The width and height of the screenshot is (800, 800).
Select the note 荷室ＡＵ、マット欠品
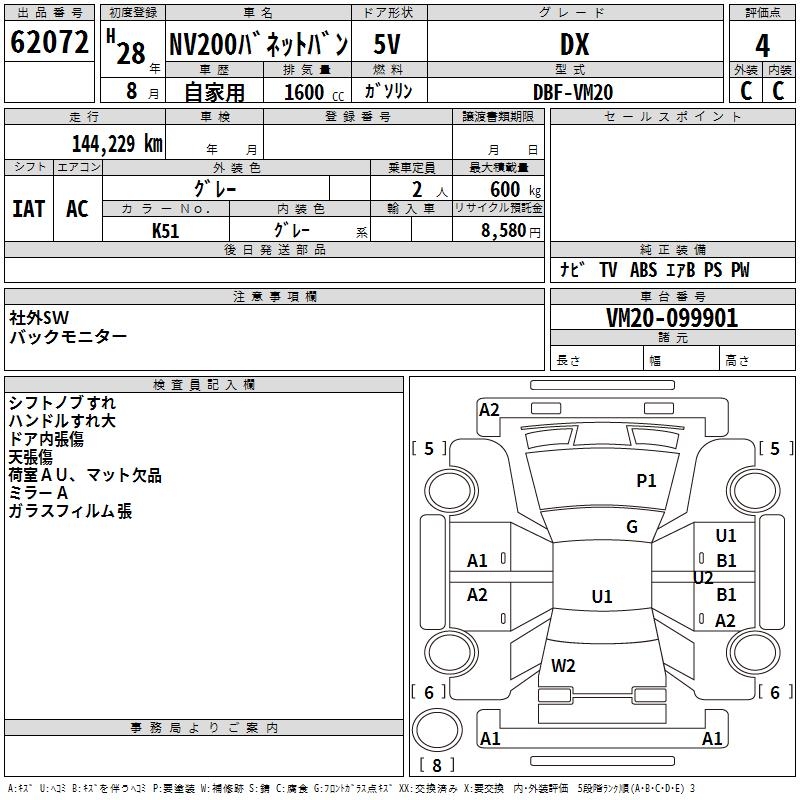coord(85,475)
